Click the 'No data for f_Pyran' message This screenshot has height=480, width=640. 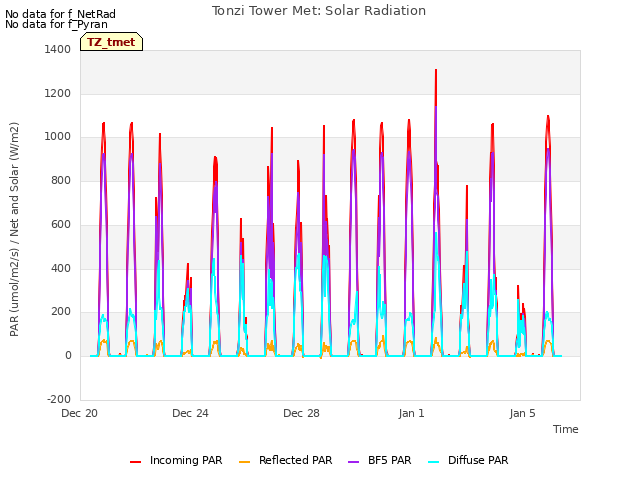tap(56, 24)
